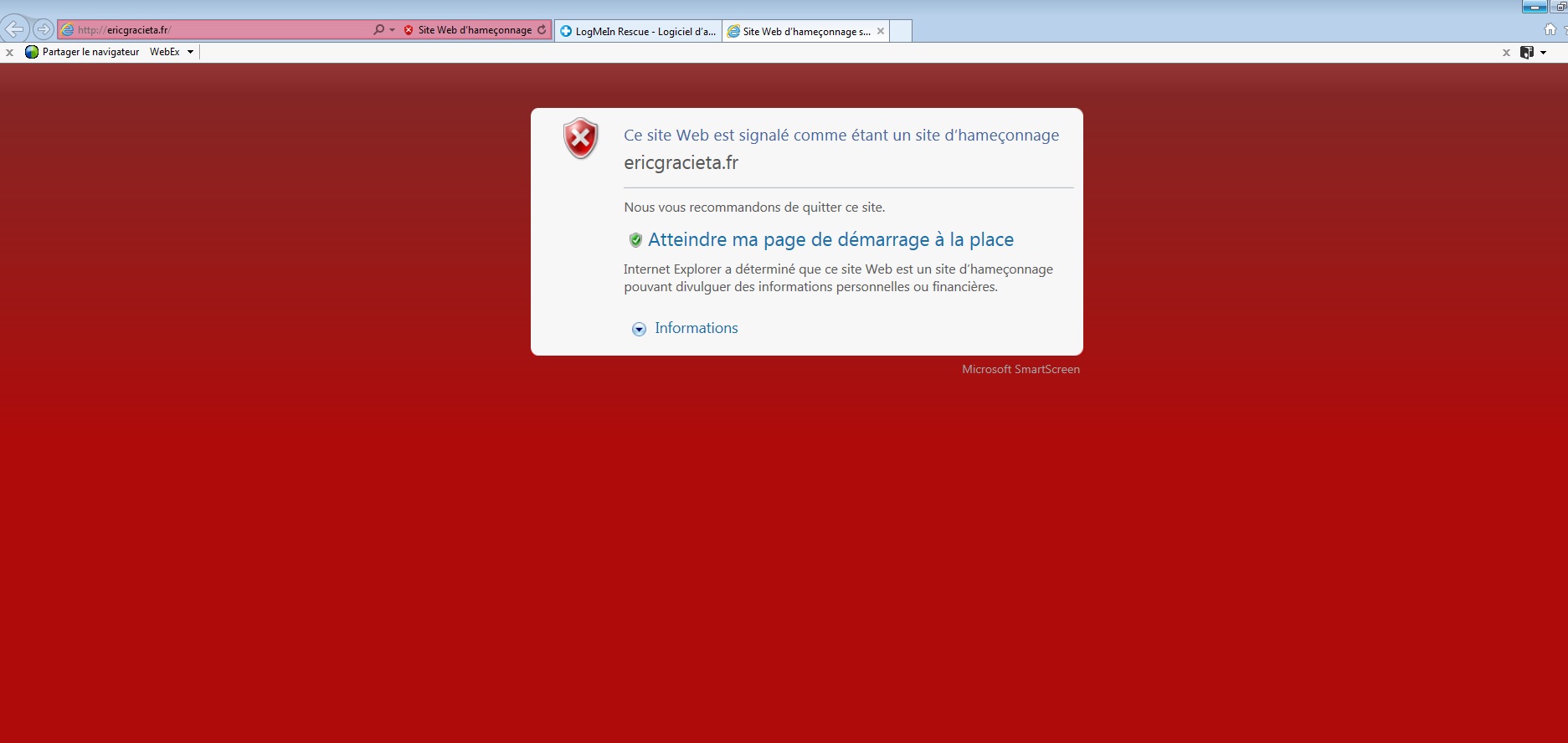Go back with the browser Back arrow
Viewport: 1568px width, 743px height.
[x=14, y=29]
